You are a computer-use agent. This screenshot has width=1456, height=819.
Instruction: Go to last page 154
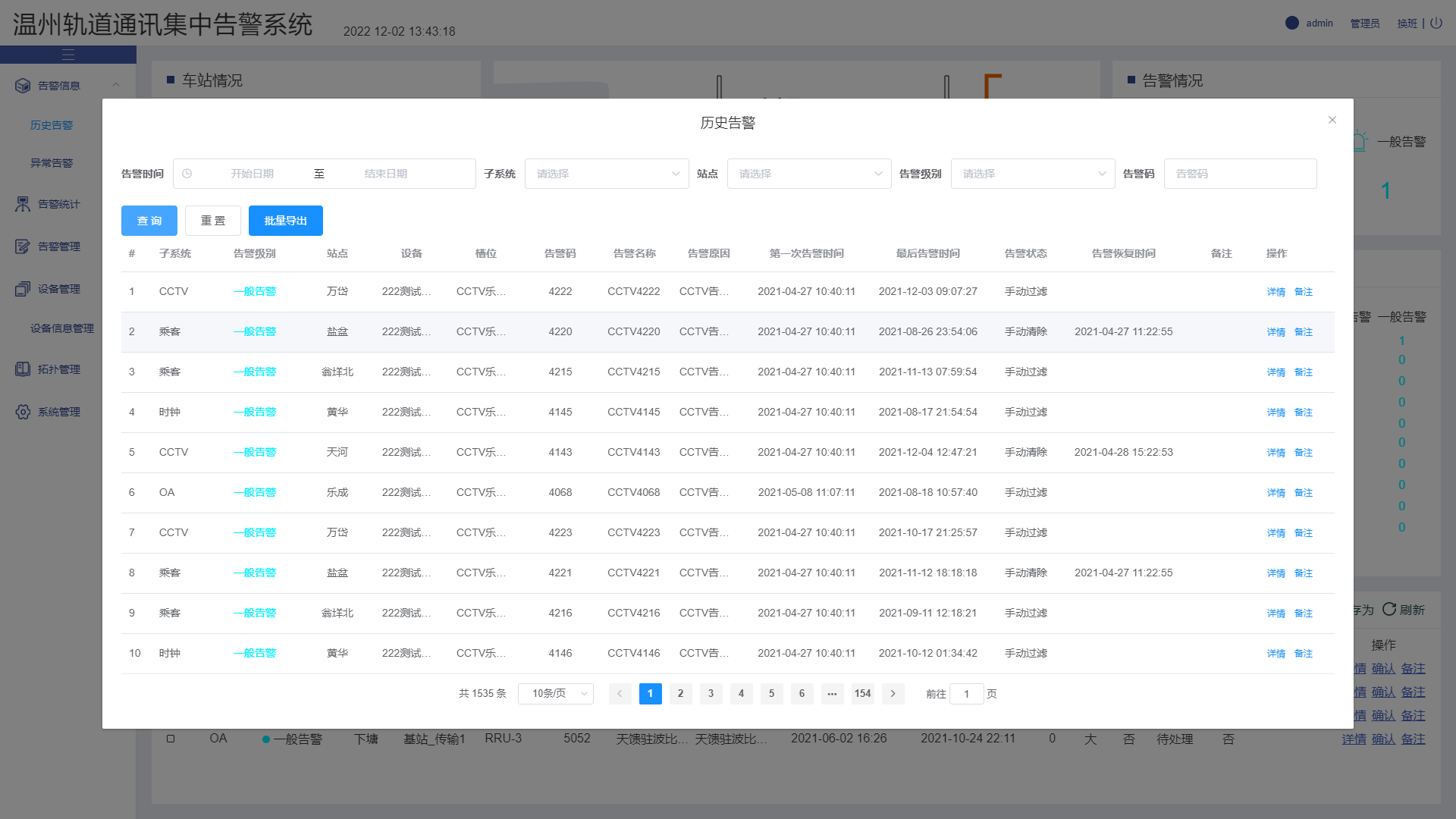click(x=863, y=694)
